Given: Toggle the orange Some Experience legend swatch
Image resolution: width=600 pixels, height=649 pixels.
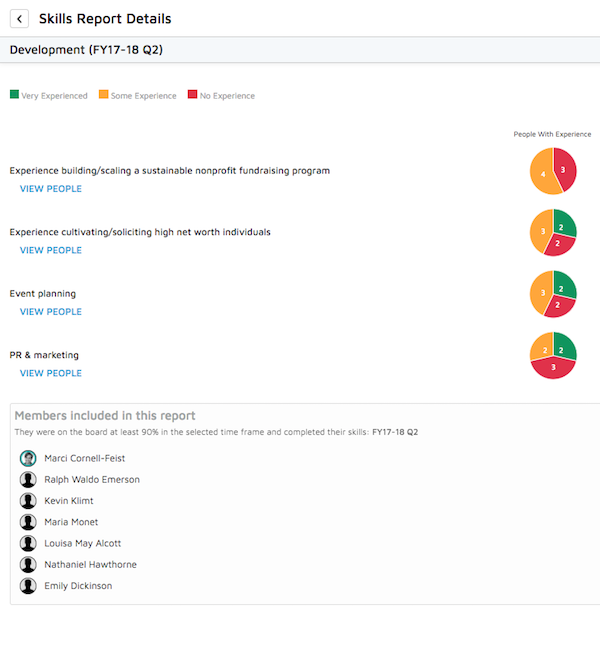Looking at the screenshot, I should tap(103, 94).
